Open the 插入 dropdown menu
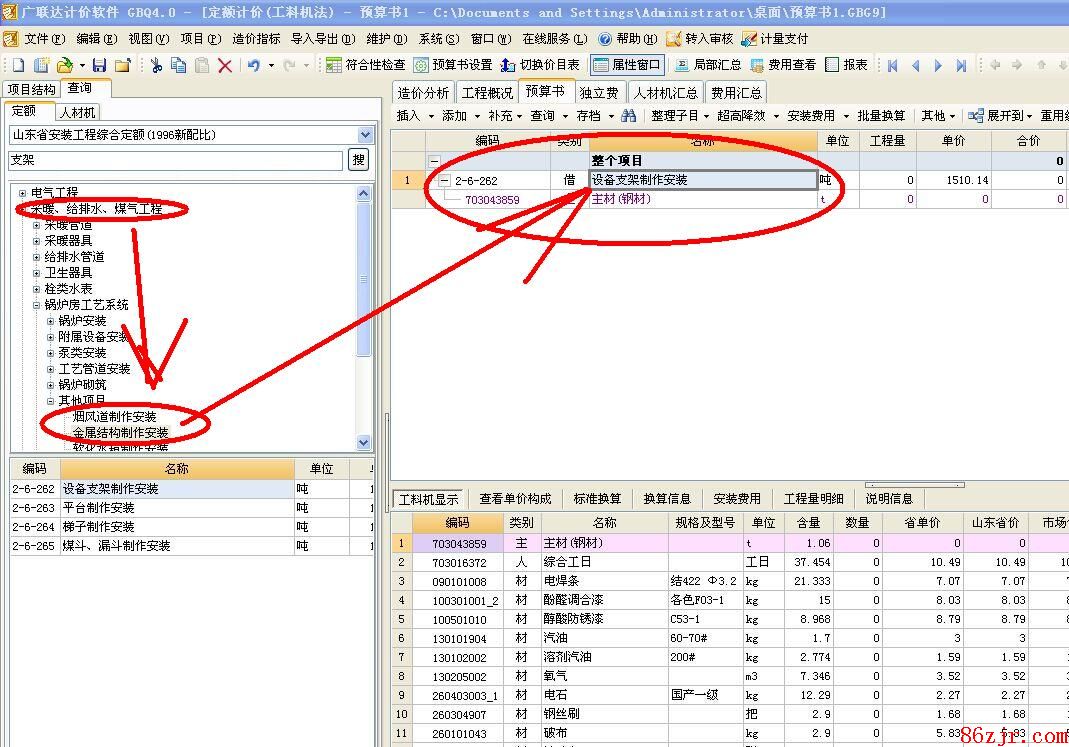 [x=416, y=115]
